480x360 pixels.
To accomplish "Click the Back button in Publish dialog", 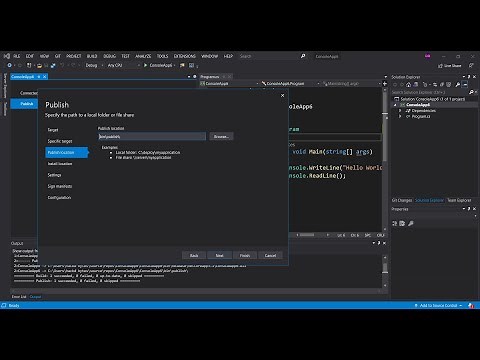I will pos(194,255).
